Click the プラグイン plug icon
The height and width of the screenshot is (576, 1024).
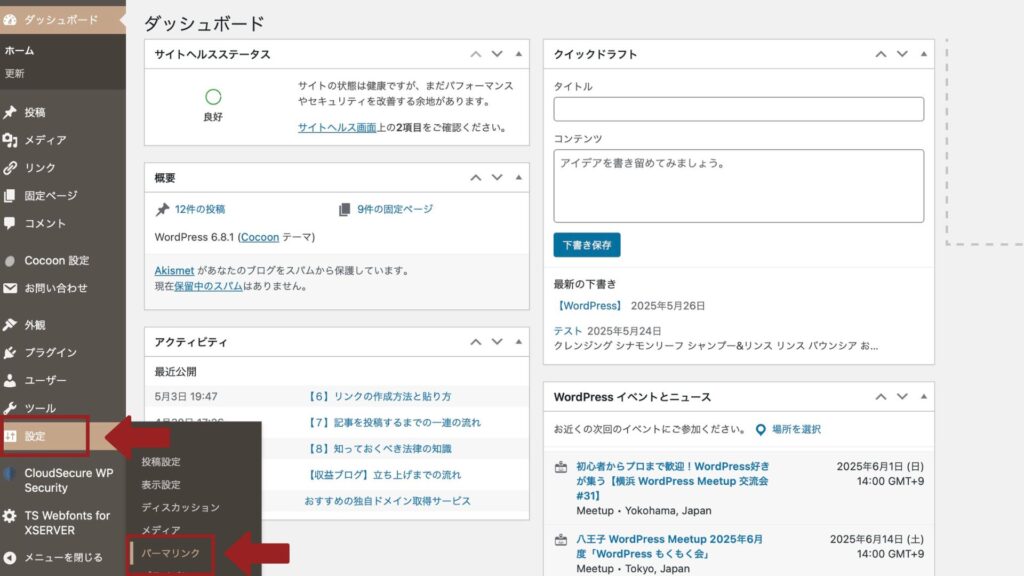(10, 353)
